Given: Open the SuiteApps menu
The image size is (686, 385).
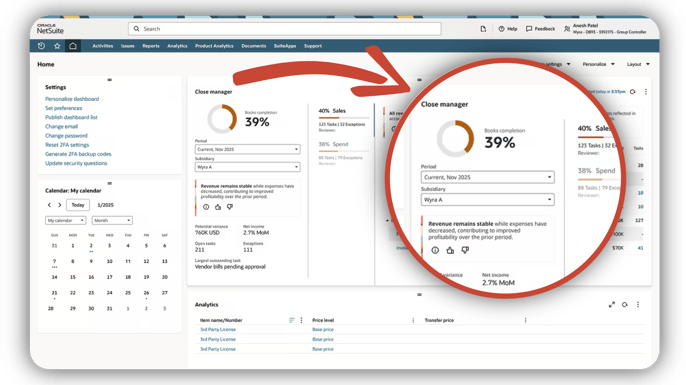Looking at the screenshot, I should 285,46.
